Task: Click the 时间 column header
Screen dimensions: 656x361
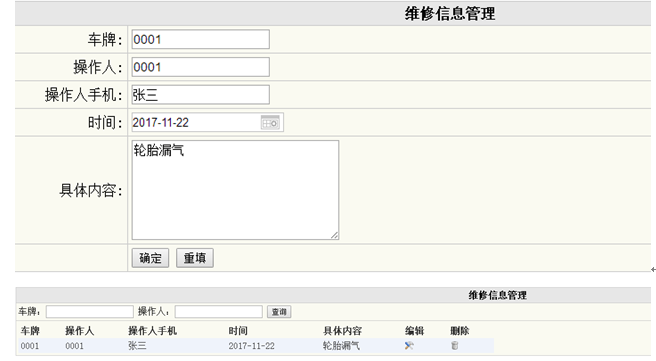Action: coord(238,331)
